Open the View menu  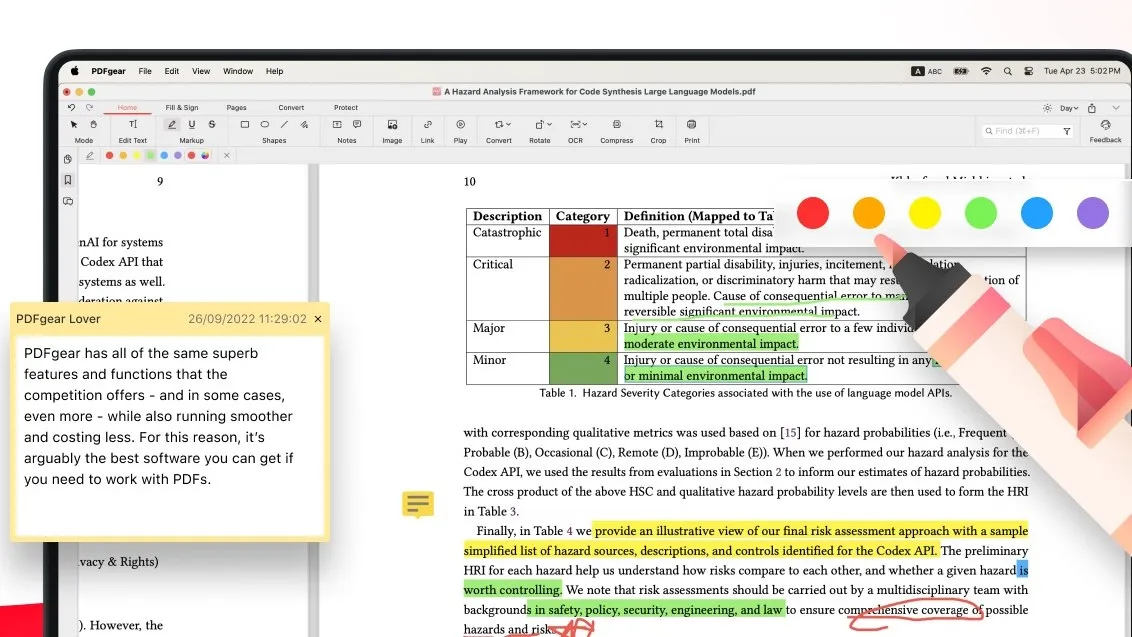(x=201, y=72)
